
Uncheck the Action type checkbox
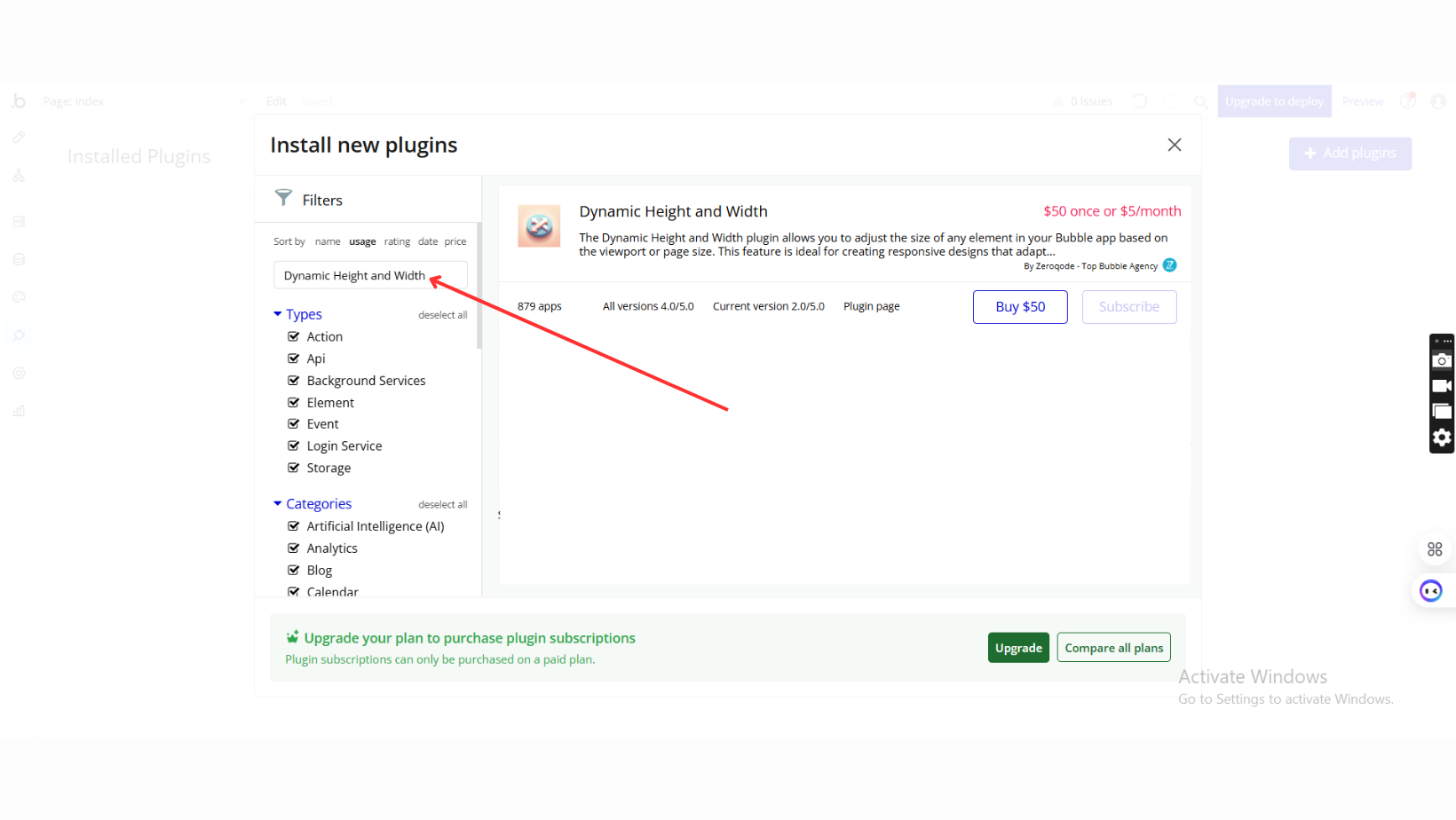pyautogui.click(x=294, y=336)
